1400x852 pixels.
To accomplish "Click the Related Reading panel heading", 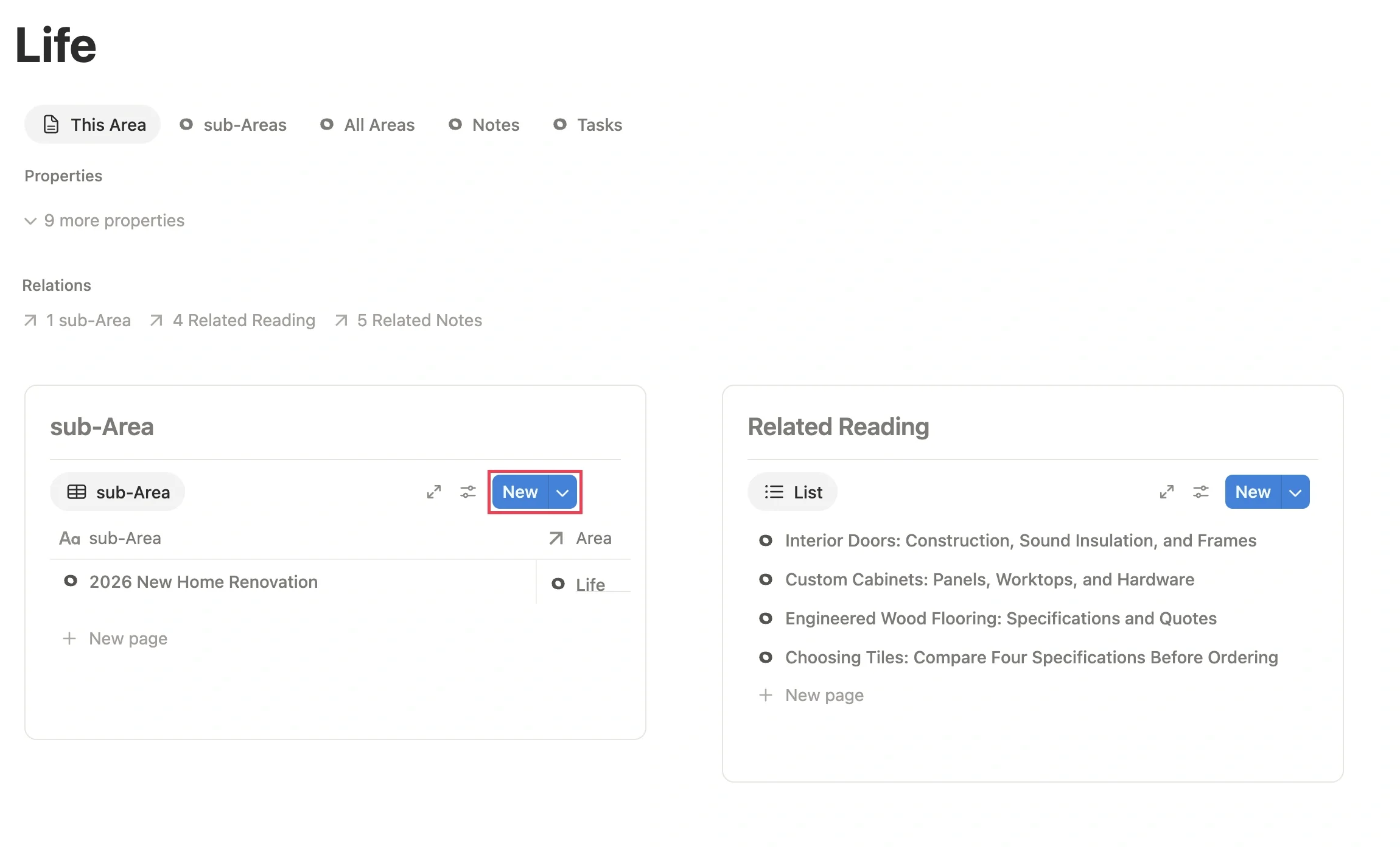I will tap(839, 427).
